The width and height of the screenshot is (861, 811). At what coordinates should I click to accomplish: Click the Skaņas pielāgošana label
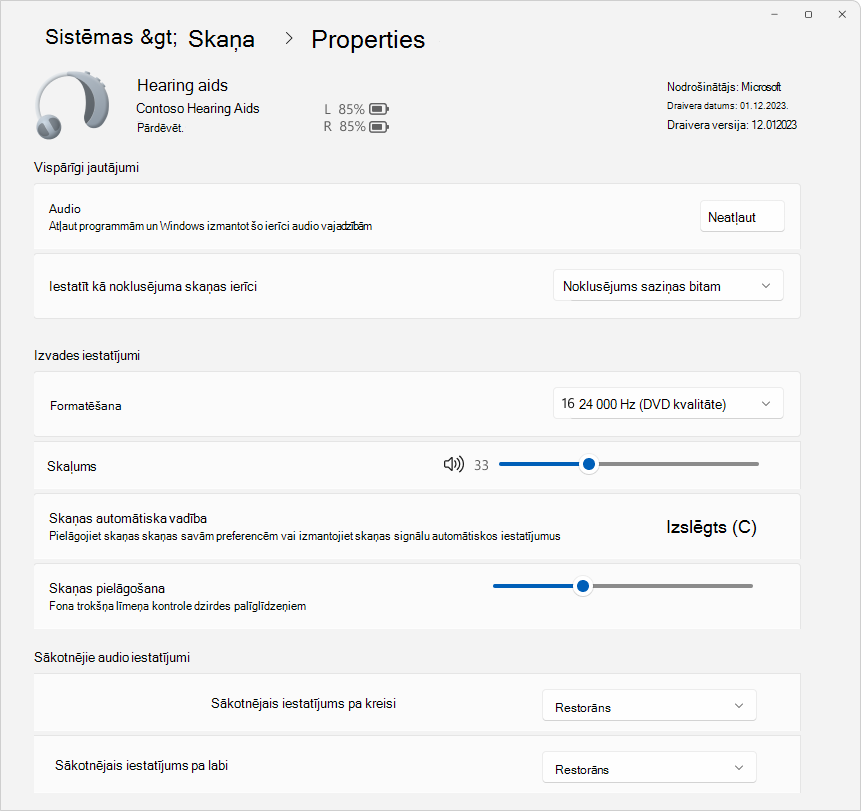pyautogui.click(x=107, y=588)
